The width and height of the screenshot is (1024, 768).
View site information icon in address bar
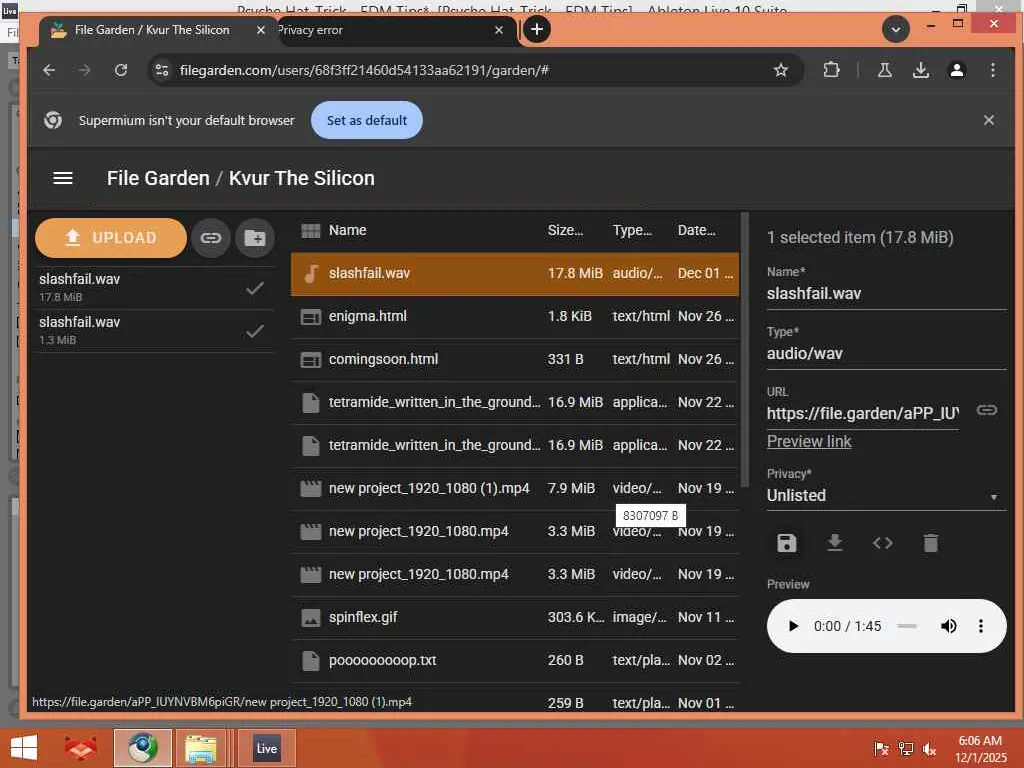[x=162, y=70]
